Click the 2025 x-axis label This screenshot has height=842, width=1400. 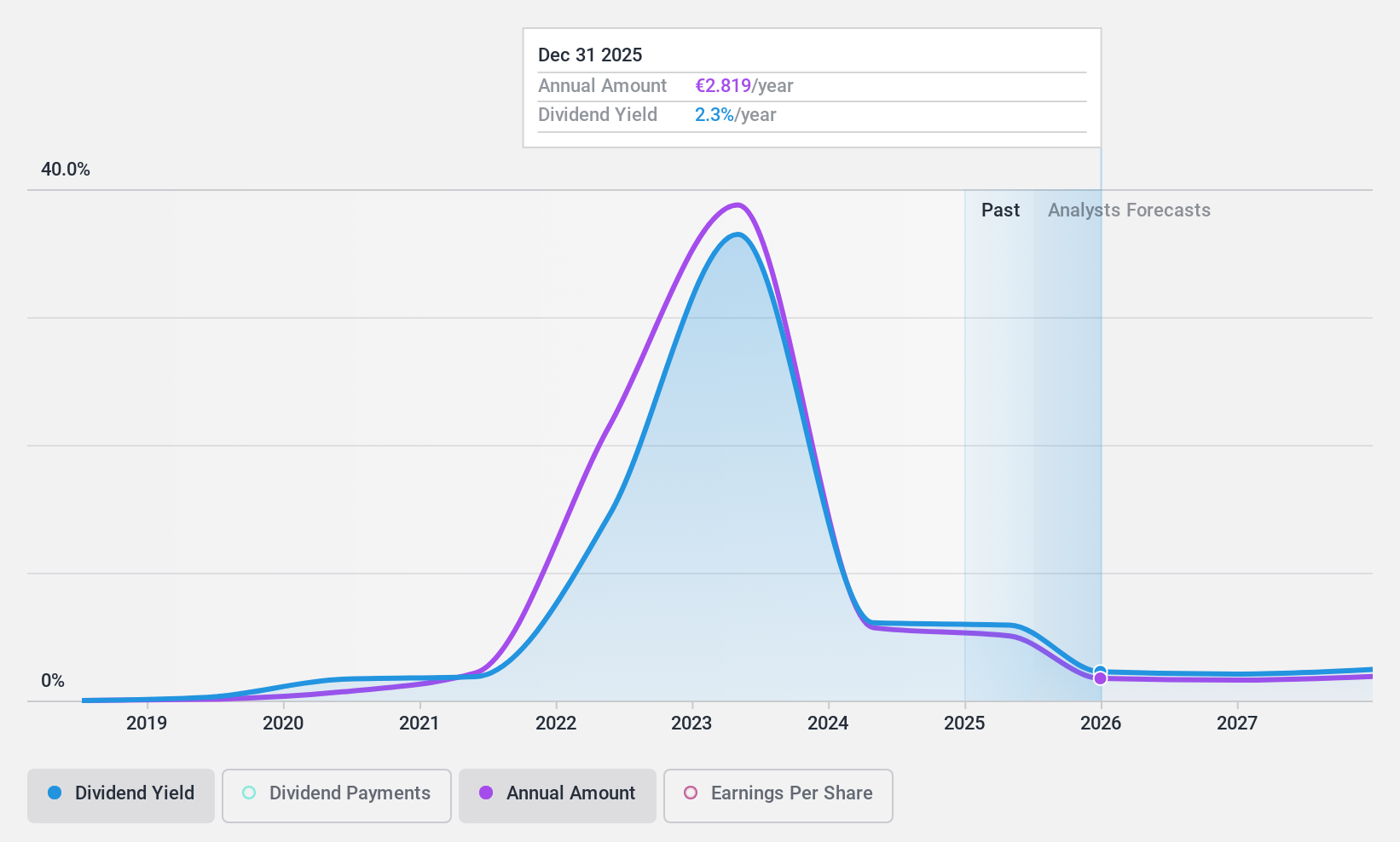pyautogui.click(x=964, y=724)
